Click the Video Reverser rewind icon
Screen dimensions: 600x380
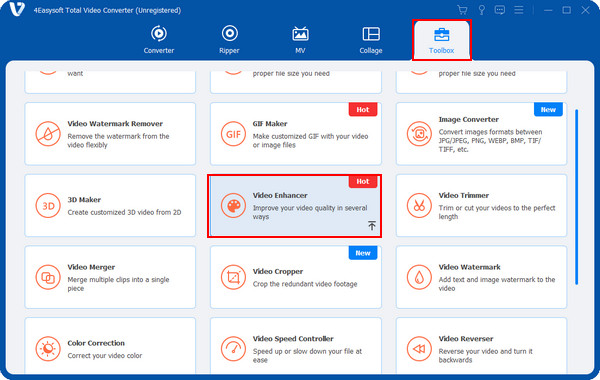(419, 349)
